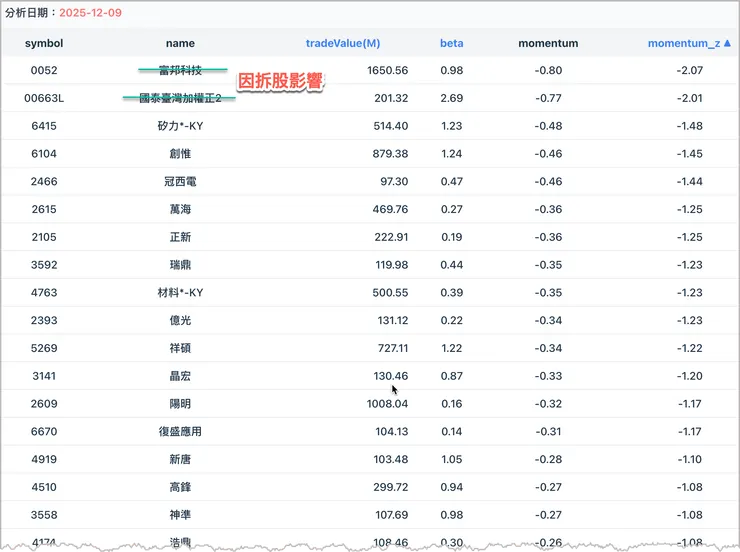
Task: Select symbol 2615
Action: 44,209
